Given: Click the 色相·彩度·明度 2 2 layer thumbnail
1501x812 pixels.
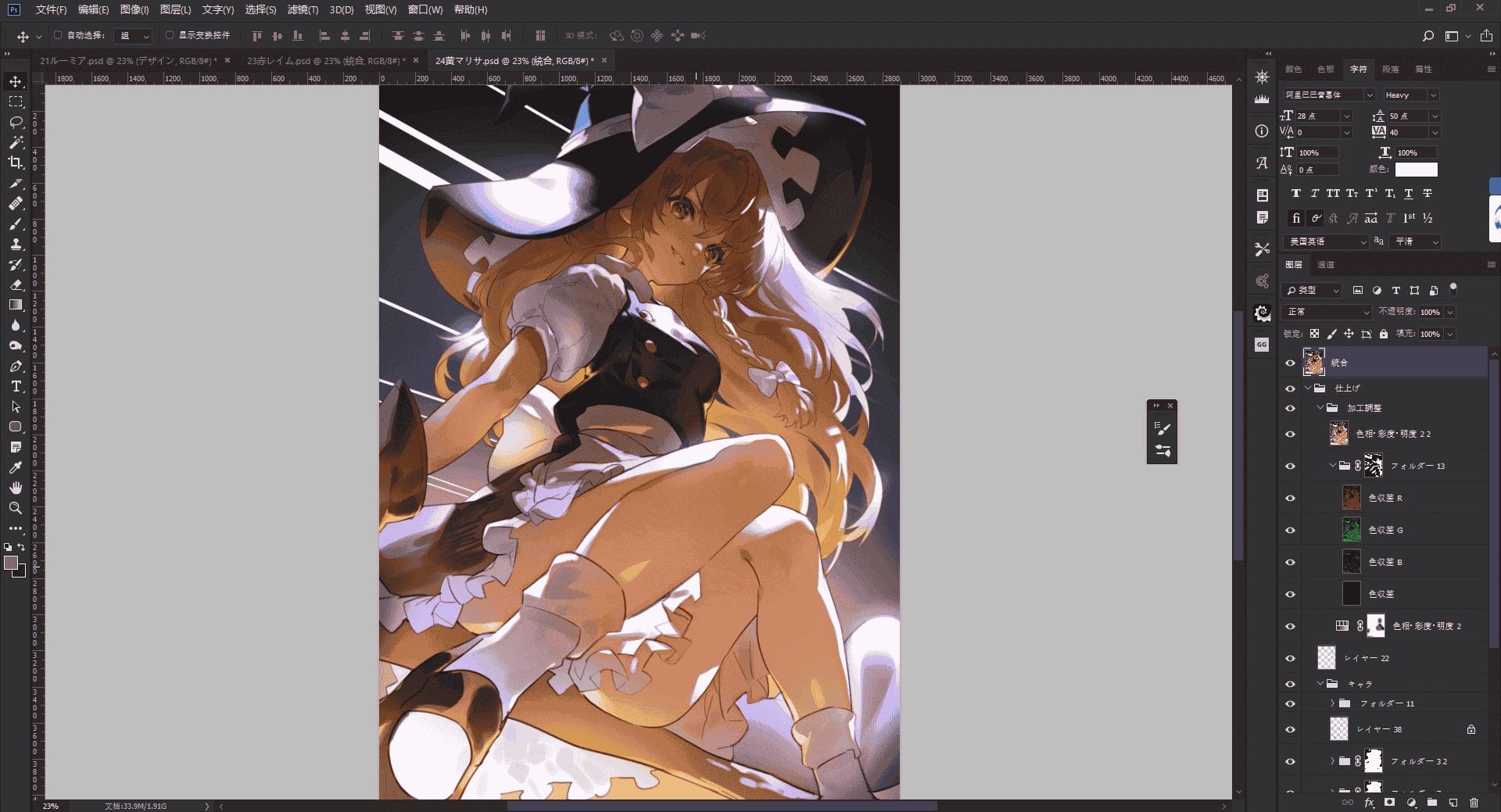Looking at the screenshot, I should point(1339,434).
